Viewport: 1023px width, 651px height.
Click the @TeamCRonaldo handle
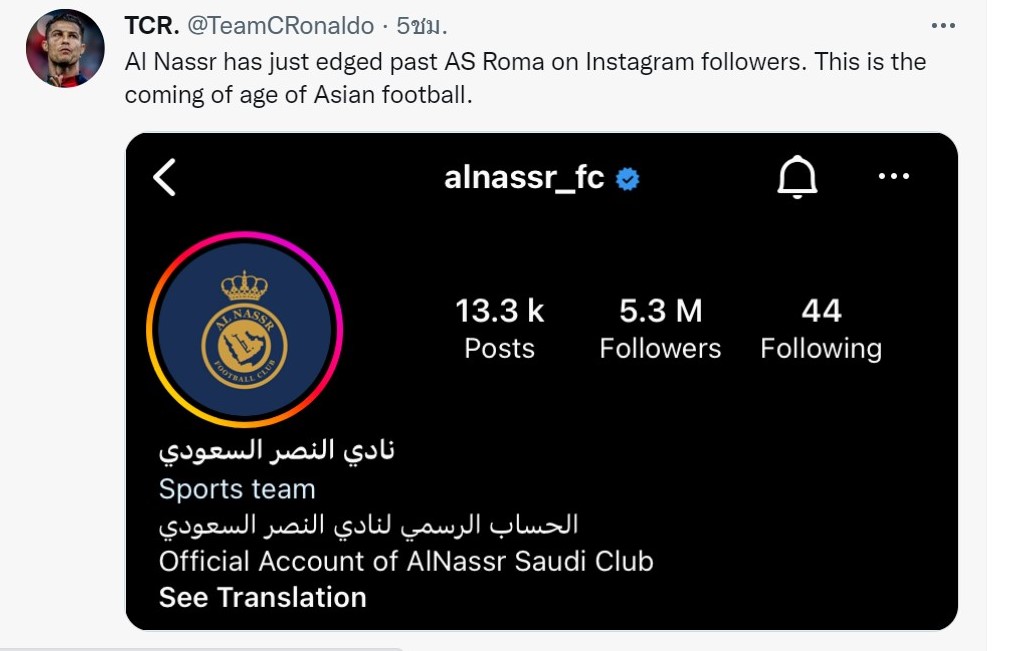click(x=281, y=26)
